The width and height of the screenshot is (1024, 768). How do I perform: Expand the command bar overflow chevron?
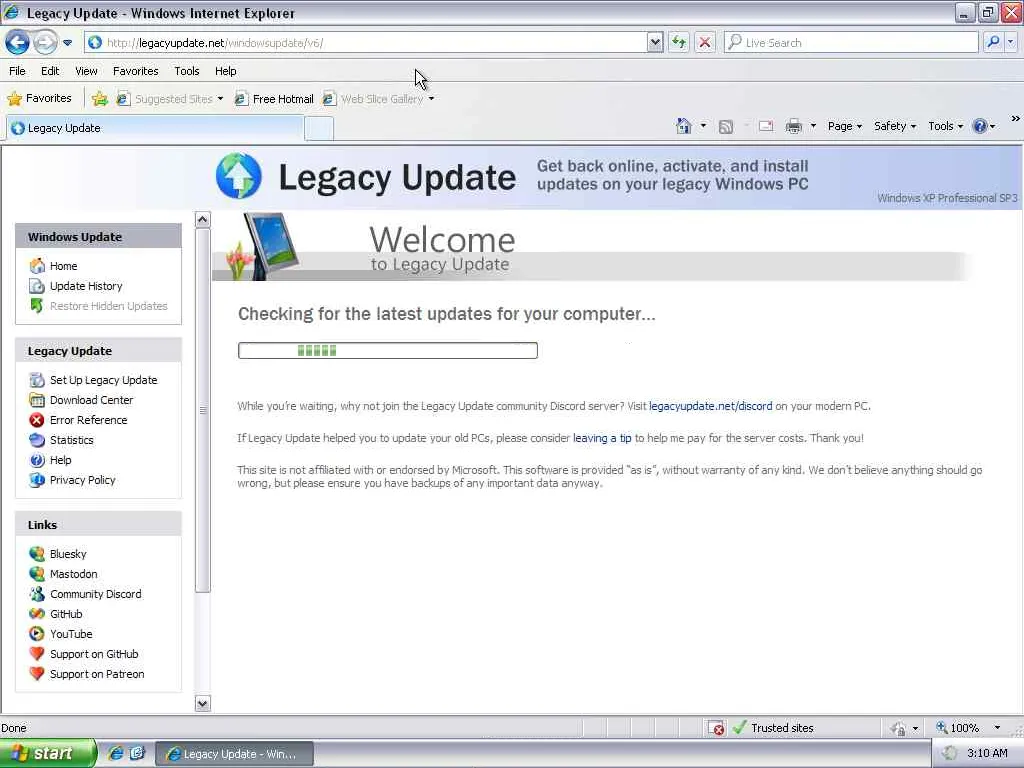[x=1016, y=118]
